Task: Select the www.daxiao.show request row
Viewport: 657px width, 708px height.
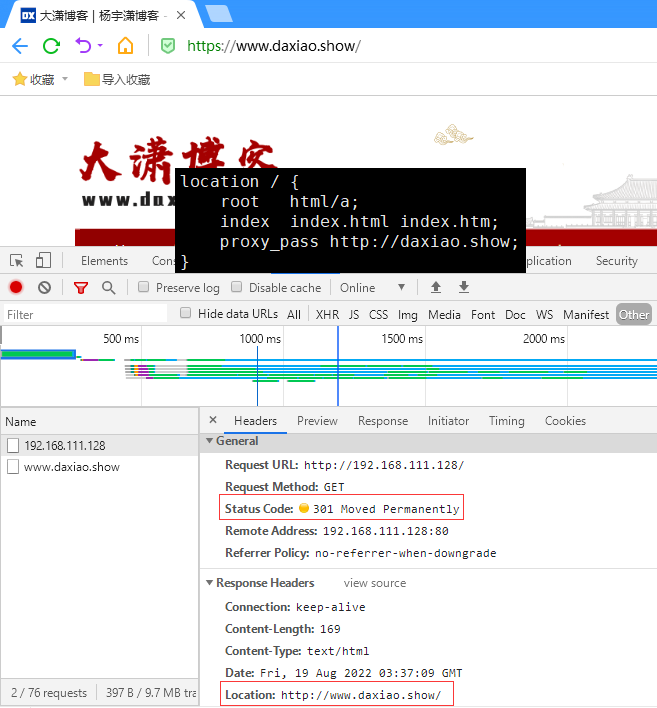Action: click(x=99, y=467)
